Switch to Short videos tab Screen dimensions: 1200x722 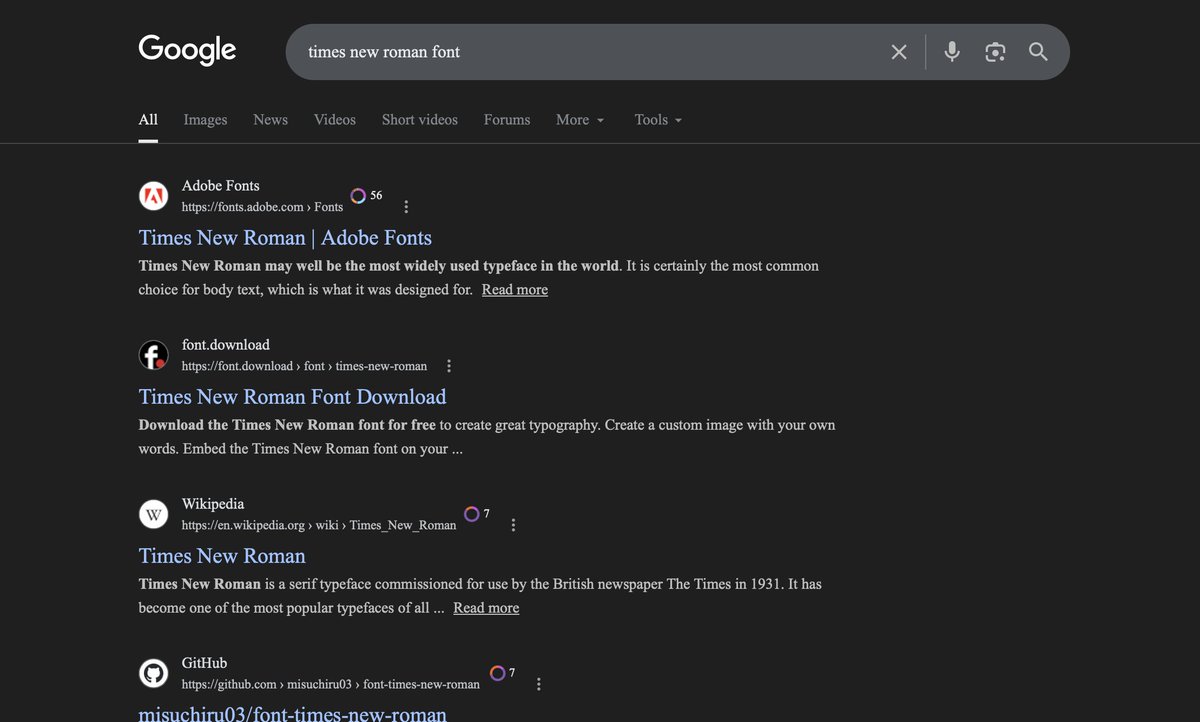420,120
